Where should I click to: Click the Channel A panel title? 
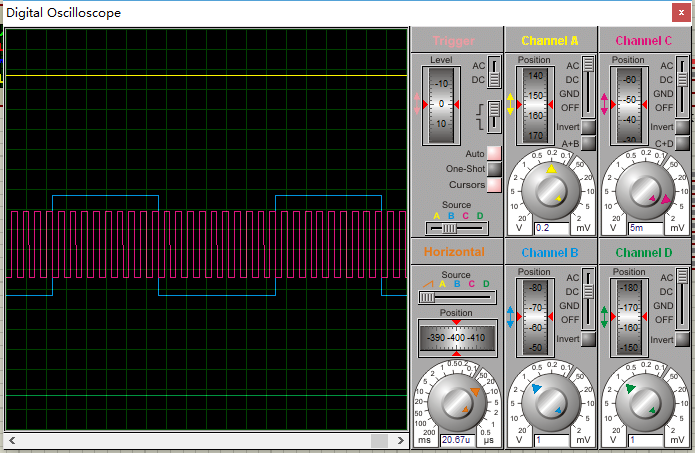coord(550,41)
